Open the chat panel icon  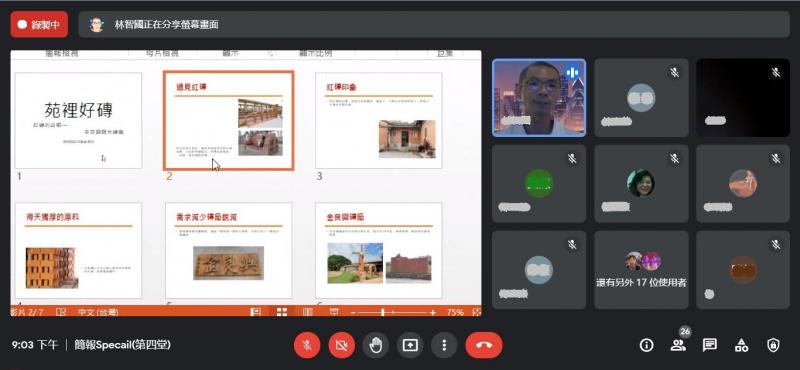710,346
